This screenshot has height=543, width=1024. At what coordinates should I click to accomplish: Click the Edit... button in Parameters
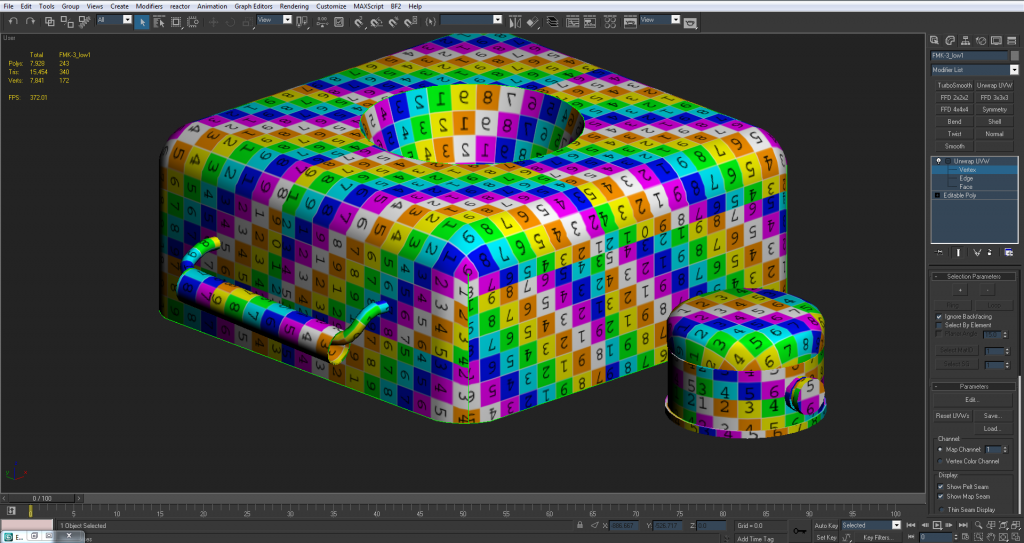tap(971, 399)
